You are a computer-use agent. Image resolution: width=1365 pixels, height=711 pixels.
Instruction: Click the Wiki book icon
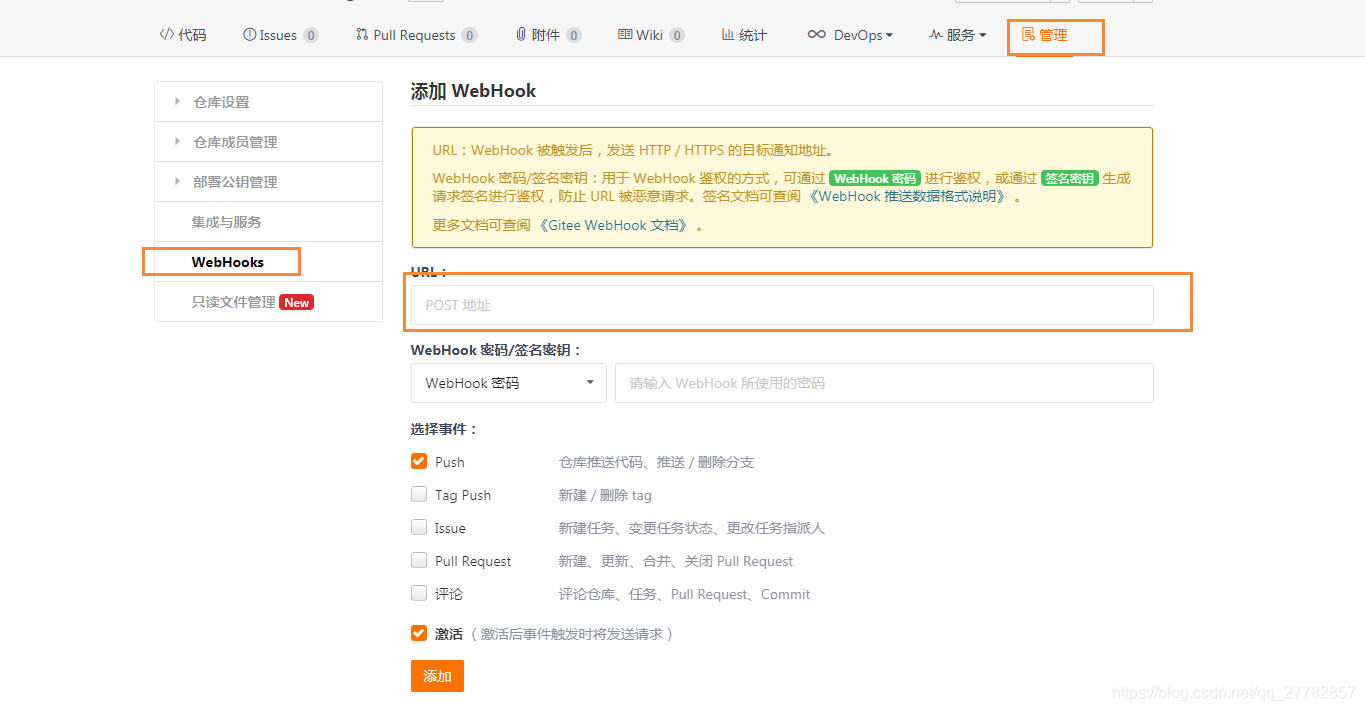pyautogui.click(x=625, y=35)
